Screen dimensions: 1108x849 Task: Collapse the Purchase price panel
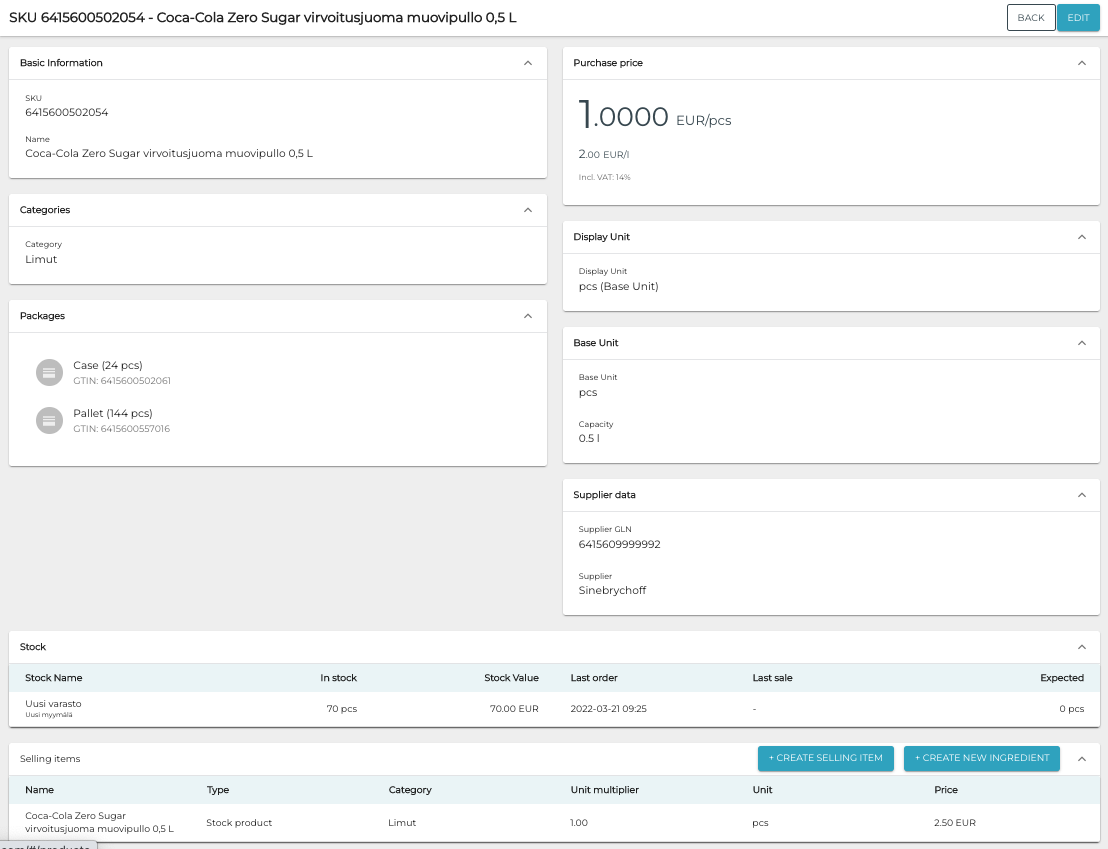click(1081, 63)
